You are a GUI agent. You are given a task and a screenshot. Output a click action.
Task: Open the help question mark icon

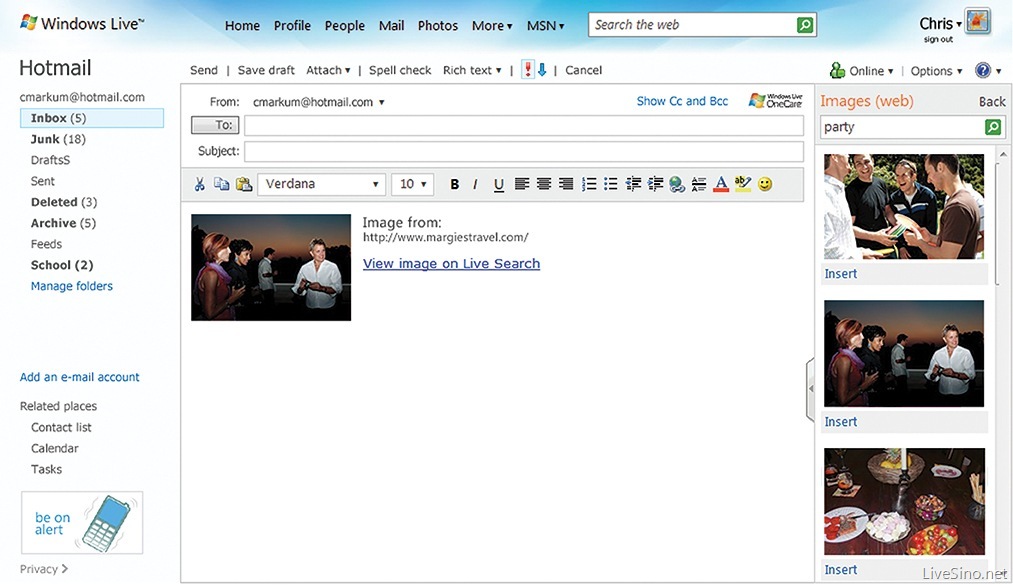pyautogui.click(x=983, y=70)
